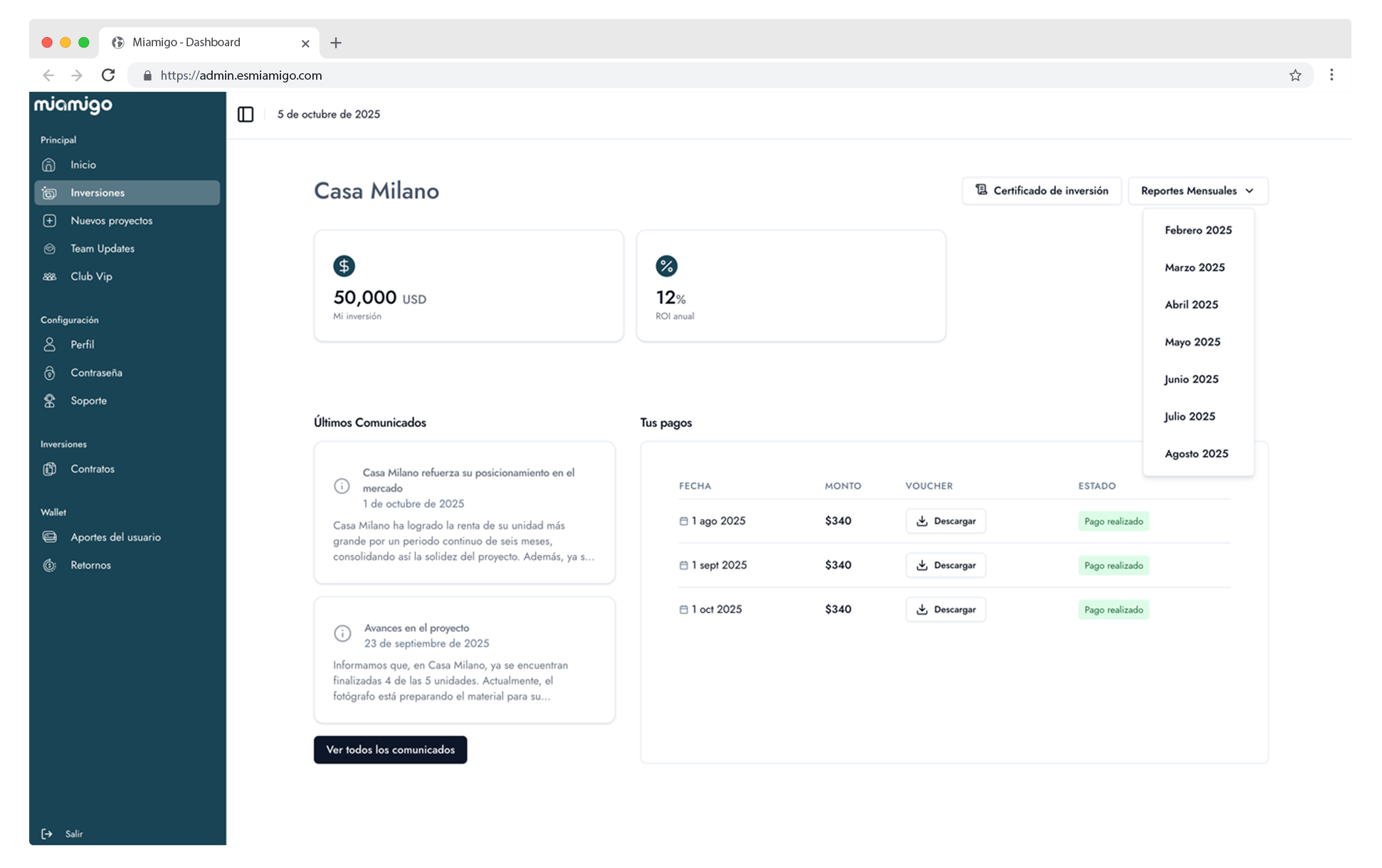Open Team Updates from the sidebar
Viewport: 1382px width, 868px height.
pyautogui.click(x=48, y=248)
